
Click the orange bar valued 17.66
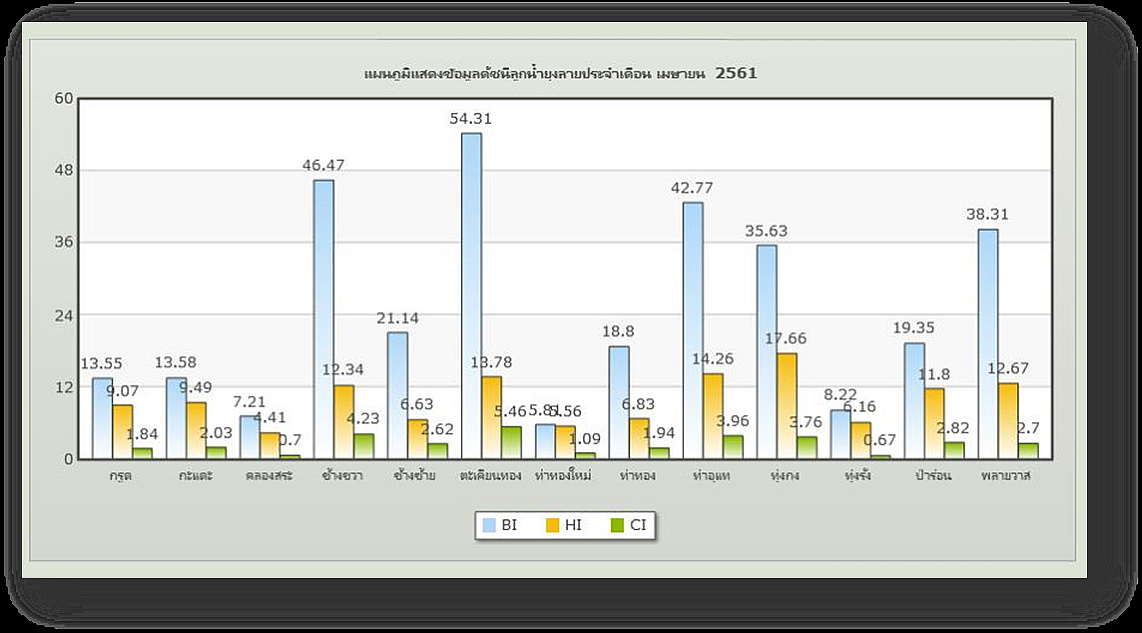(x=787, y=405)
